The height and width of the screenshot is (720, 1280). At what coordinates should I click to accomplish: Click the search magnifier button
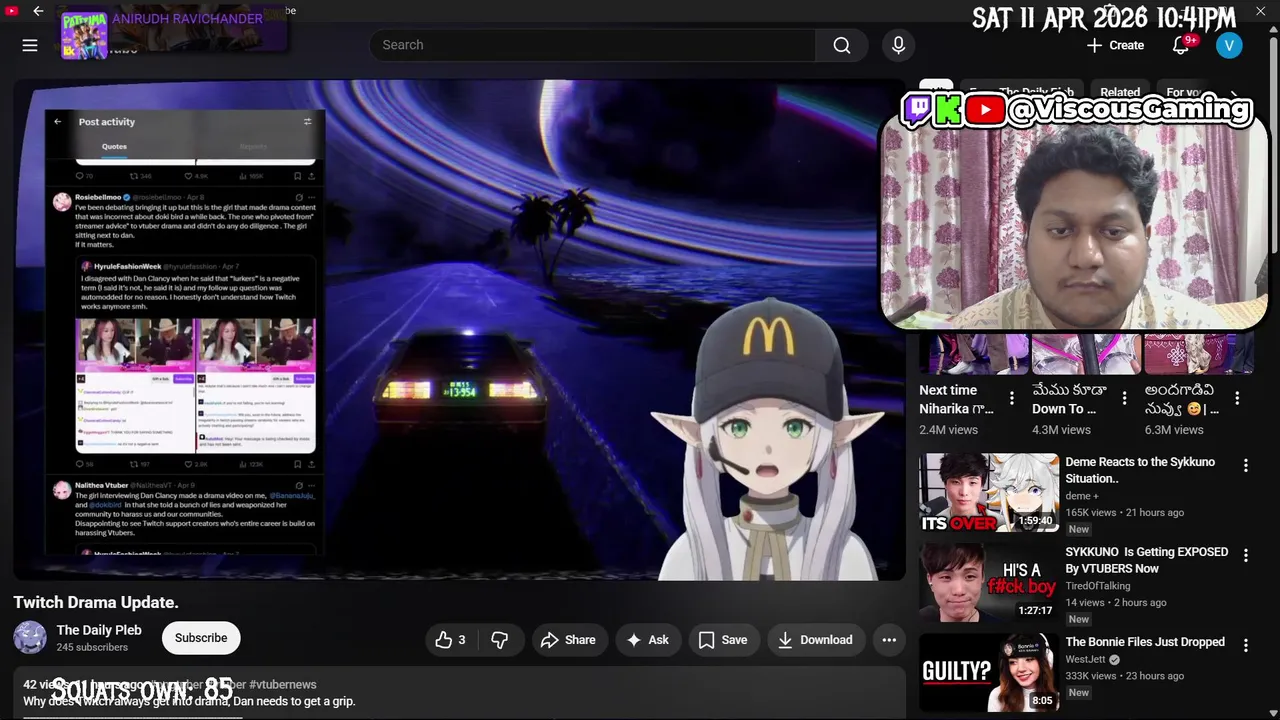point(842,45)
